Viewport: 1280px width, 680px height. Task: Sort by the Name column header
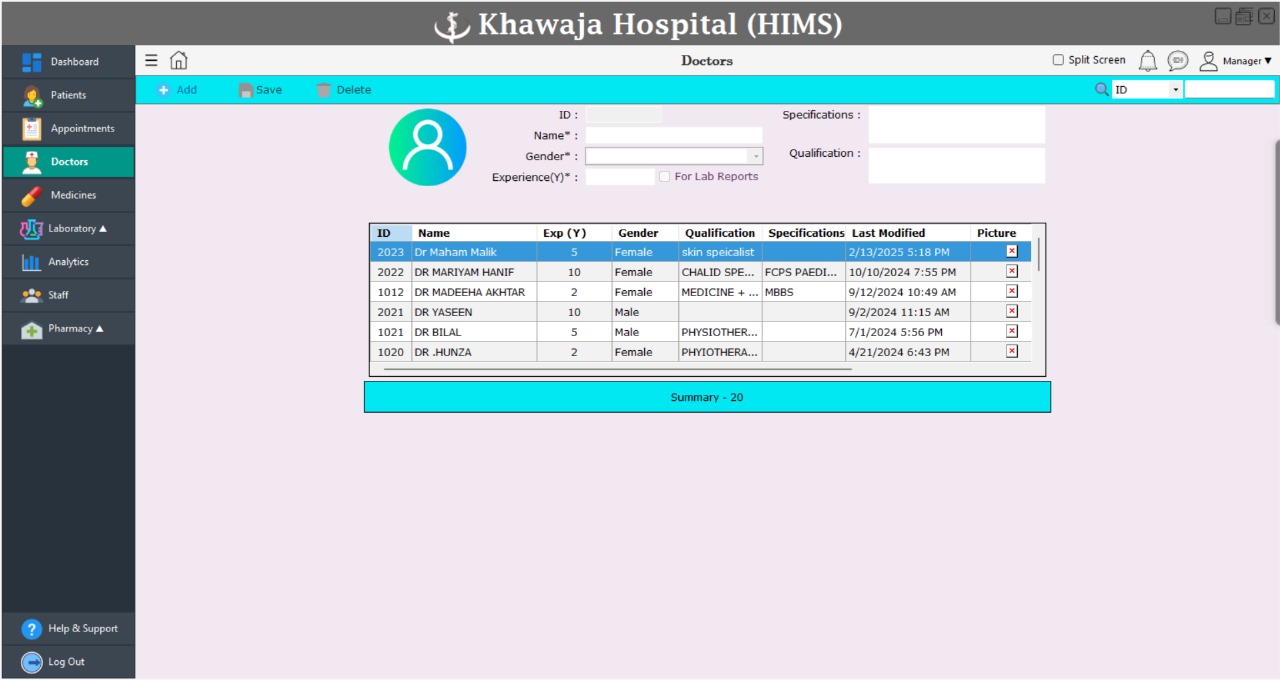click(x=474, y=233)
